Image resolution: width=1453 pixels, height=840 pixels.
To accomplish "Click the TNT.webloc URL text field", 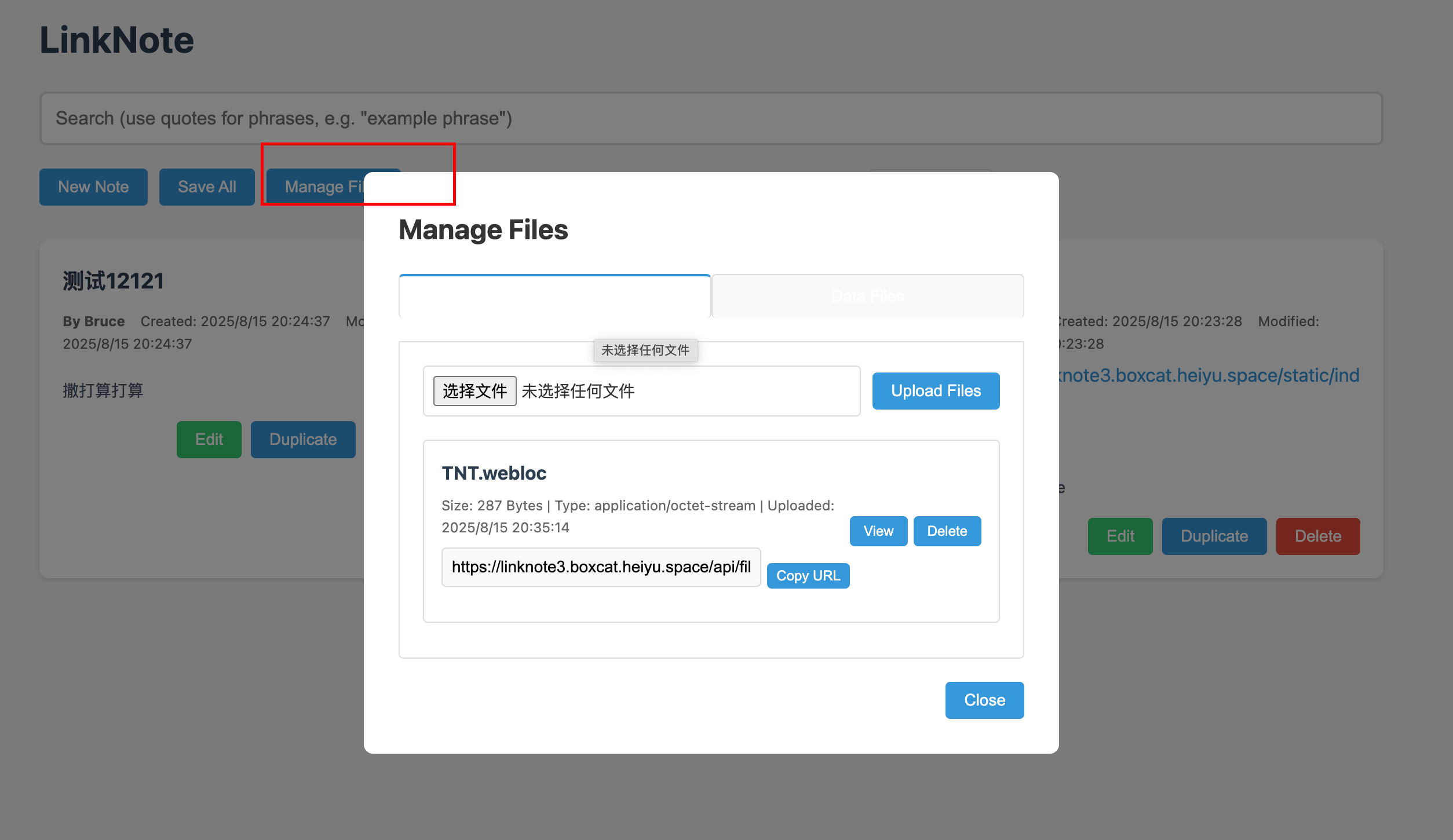I will (x=601, y=567).
